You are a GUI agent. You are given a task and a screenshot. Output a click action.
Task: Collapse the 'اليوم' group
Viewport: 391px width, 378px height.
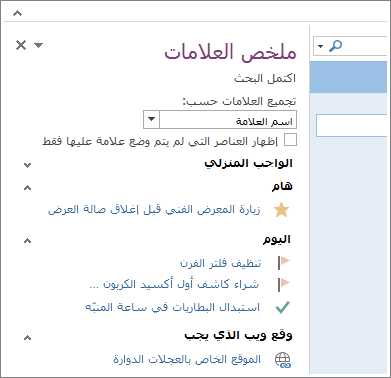coord(28,240)
